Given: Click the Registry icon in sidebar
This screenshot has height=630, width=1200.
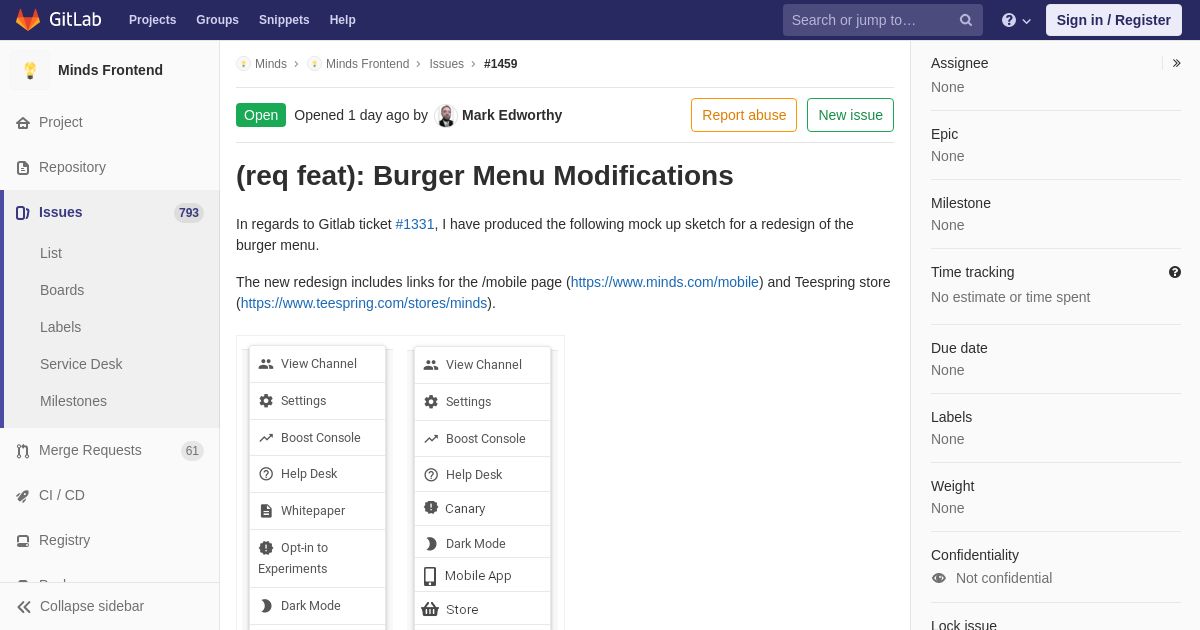Looking at the screenshot, I should pyautogui.click(x=23, y=540).
